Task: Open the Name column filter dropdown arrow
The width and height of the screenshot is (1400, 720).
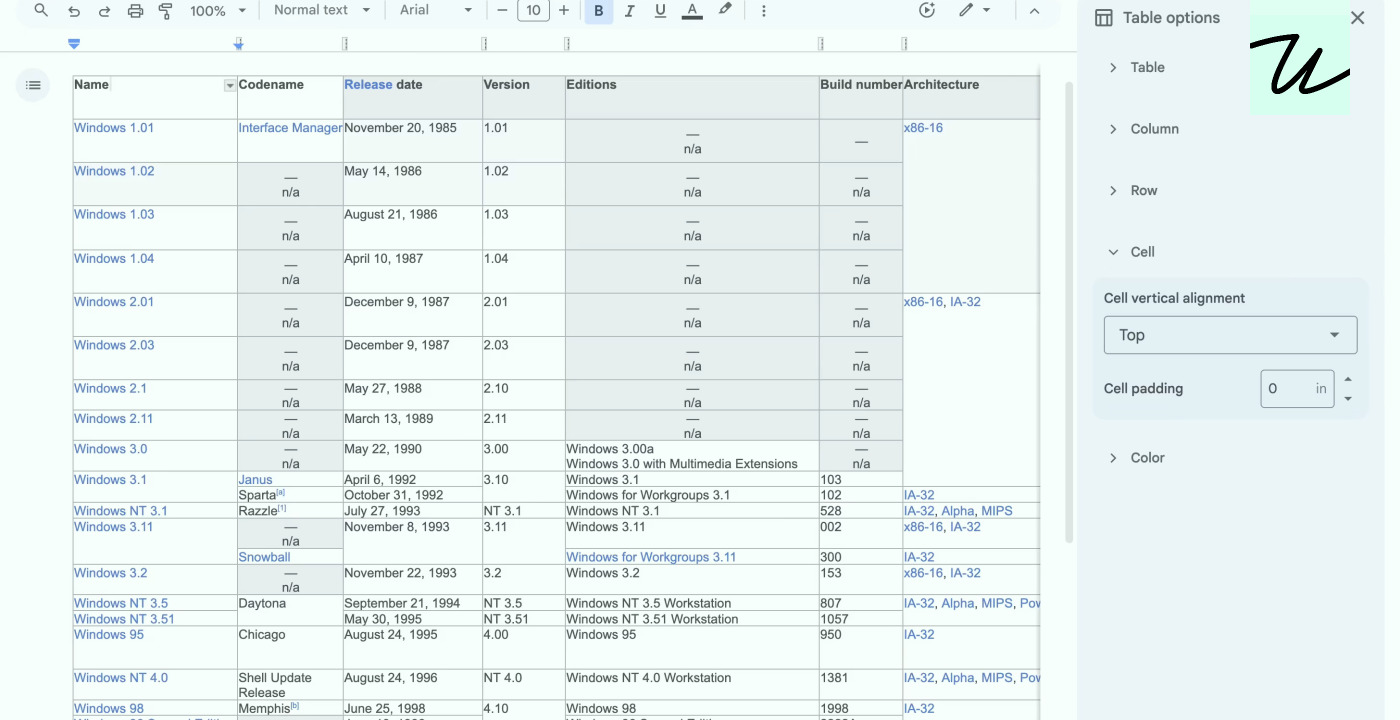Action: [230, 86]
